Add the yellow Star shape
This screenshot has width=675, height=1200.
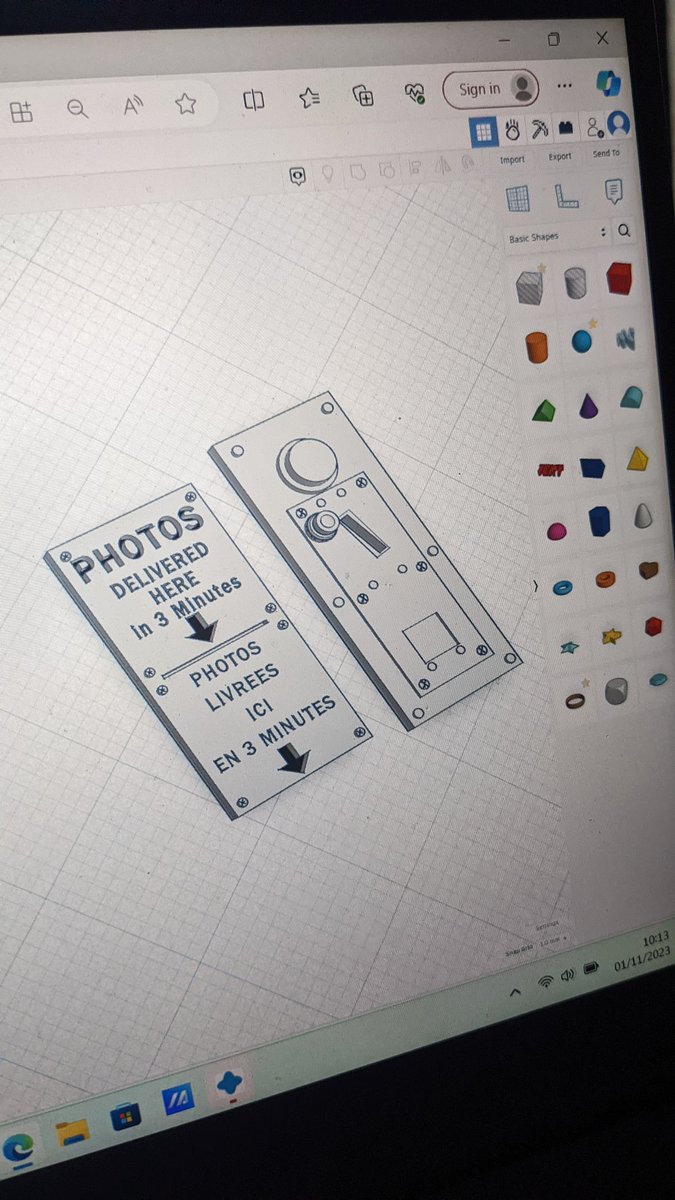point(611,636)
